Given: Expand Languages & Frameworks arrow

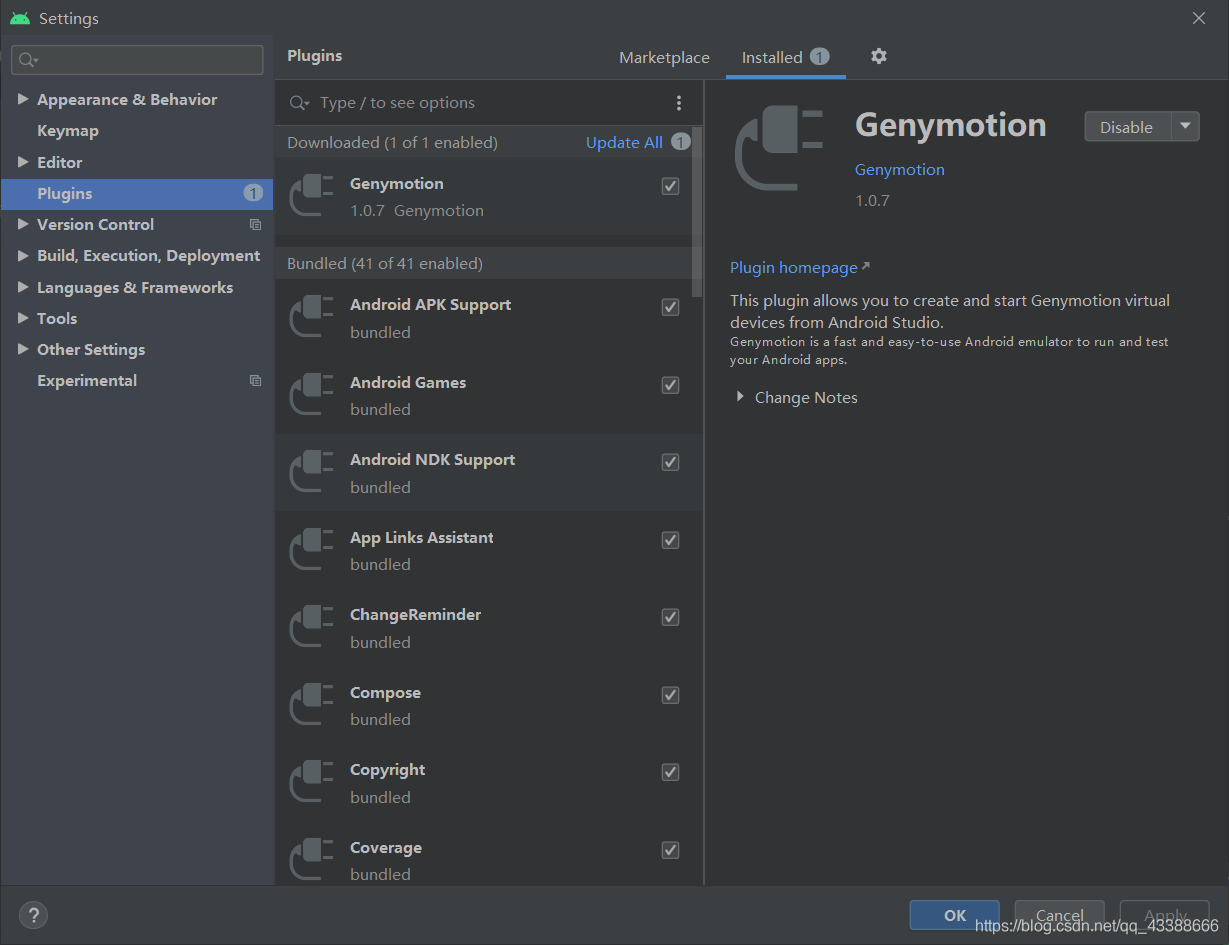Looking at the screenshot, I should tap(23, 287).
